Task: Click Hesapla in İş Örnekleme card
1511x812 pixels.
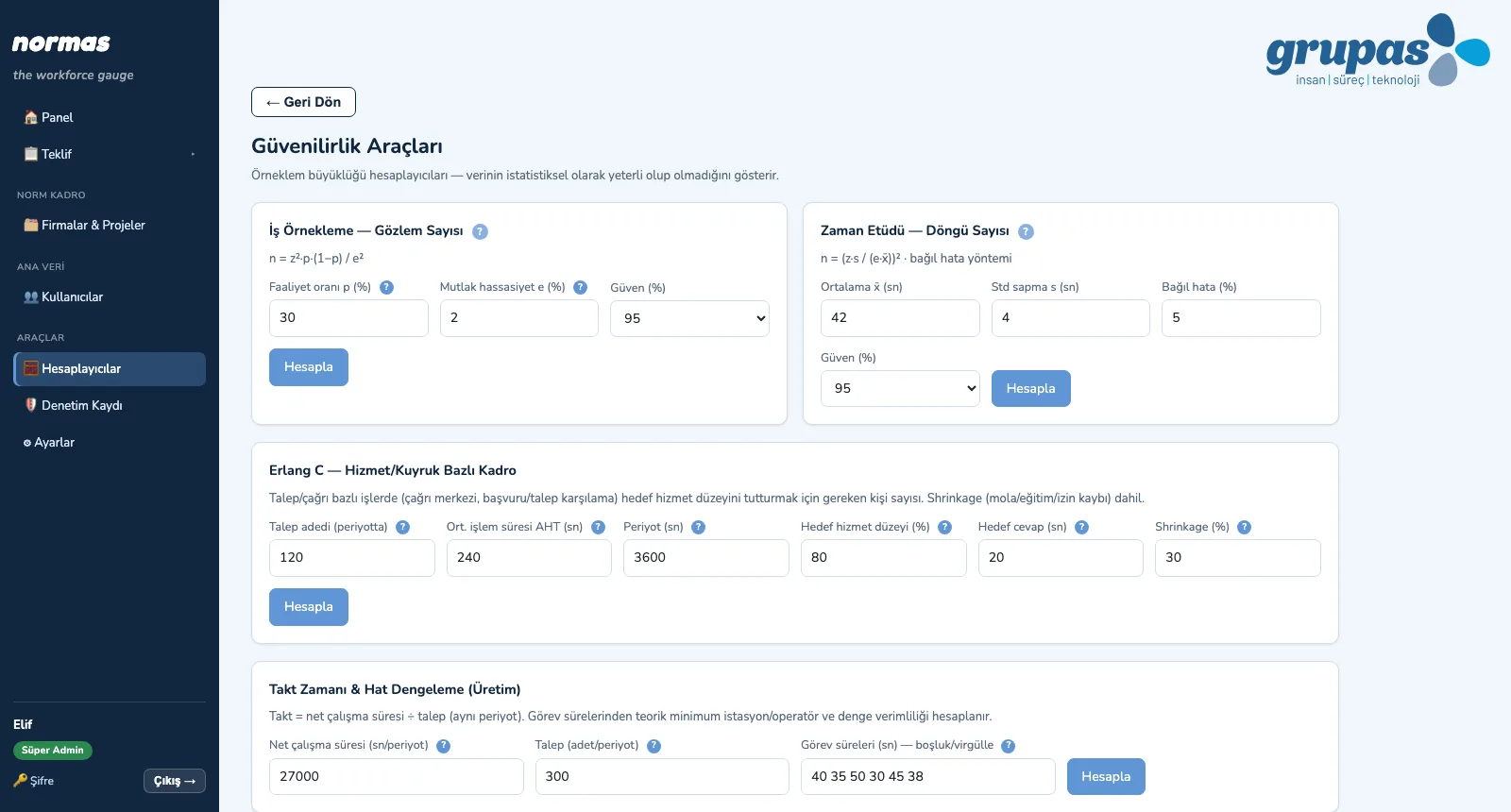Action: [x=309, y=367]
